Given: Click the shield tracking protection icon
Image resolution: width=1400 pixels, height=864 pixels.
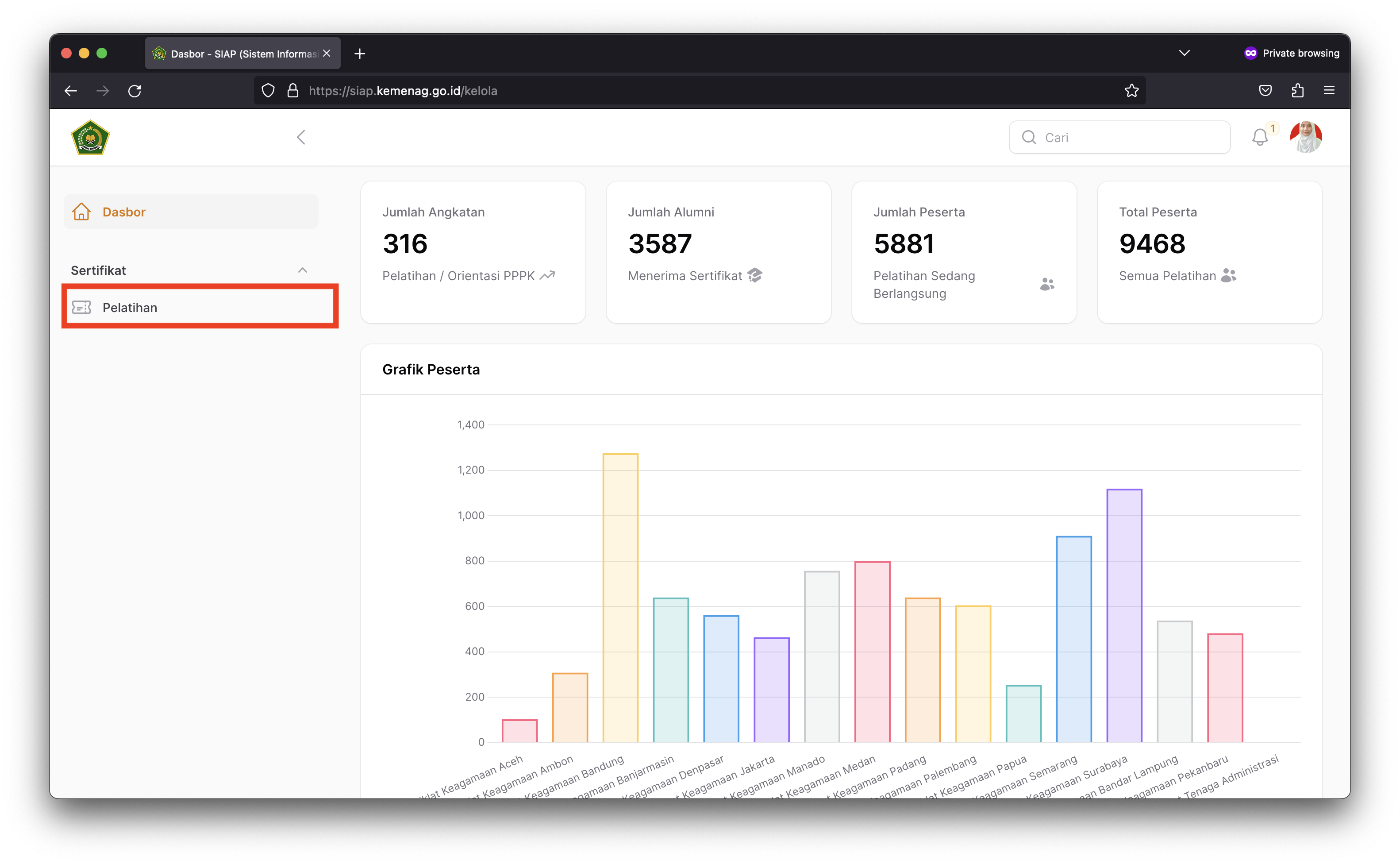Looking at the screenshot, I should pyautogui.click(x=268, y=90).
